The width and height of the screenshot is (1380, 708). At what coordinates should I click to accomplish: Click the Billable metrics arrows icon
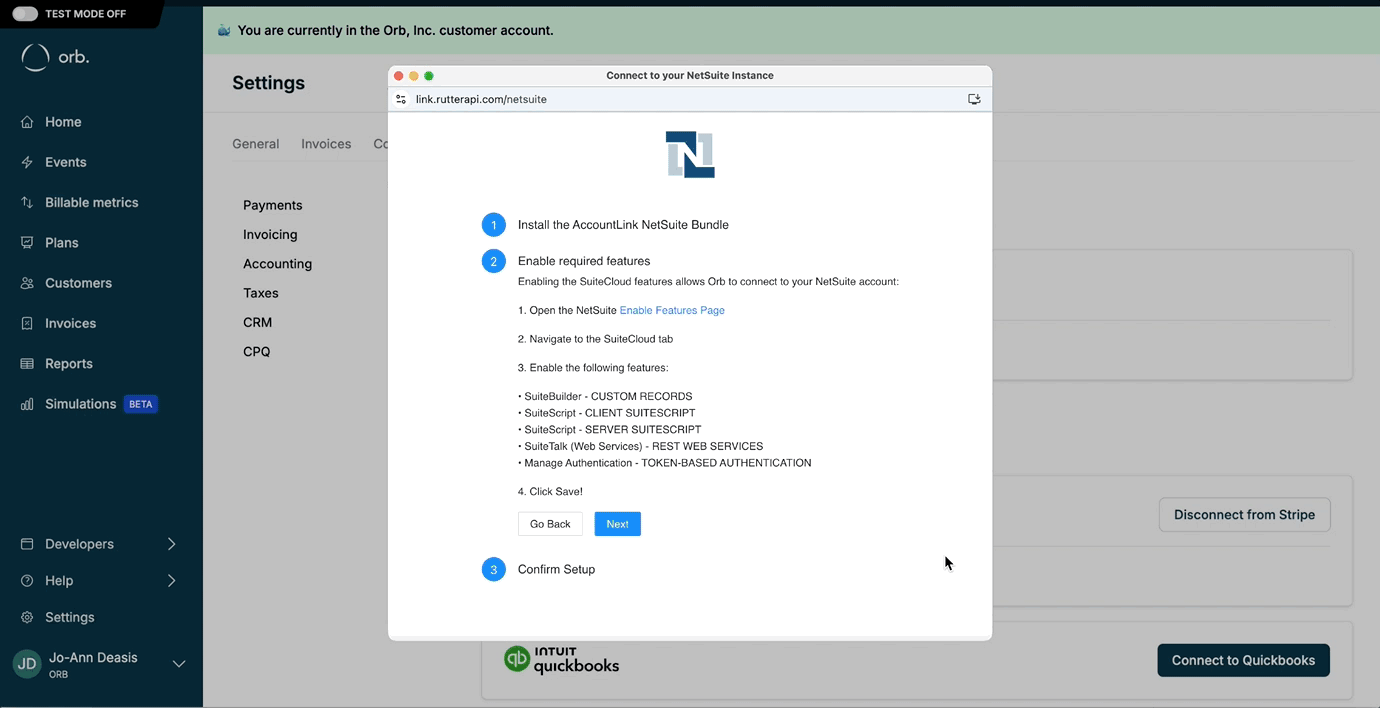click(27, 202)
